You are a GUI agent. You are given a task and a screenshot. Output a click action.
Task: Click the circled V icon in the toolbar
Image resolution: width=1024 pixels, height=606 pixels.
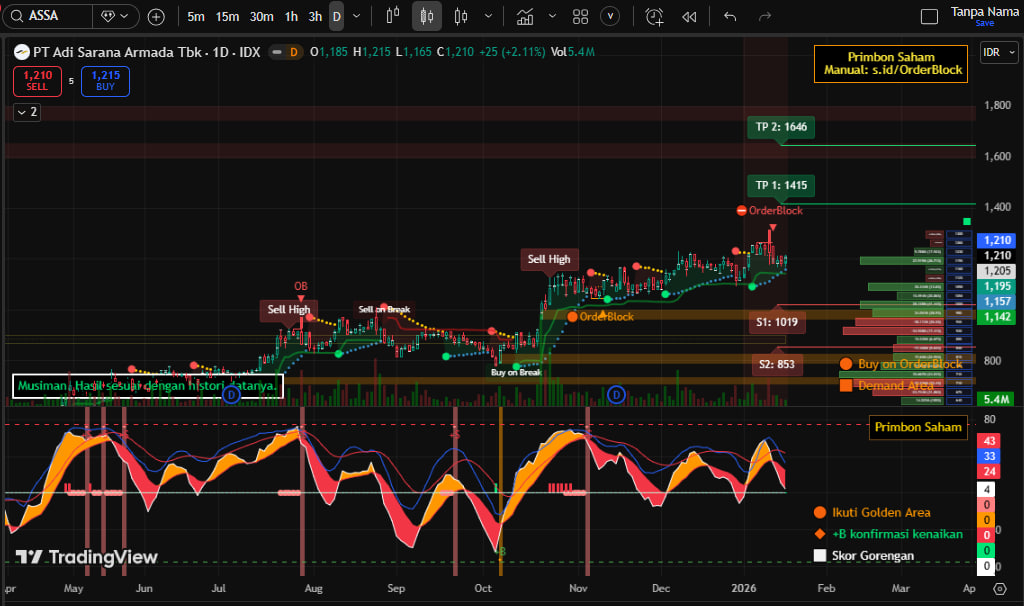point(609,16)
